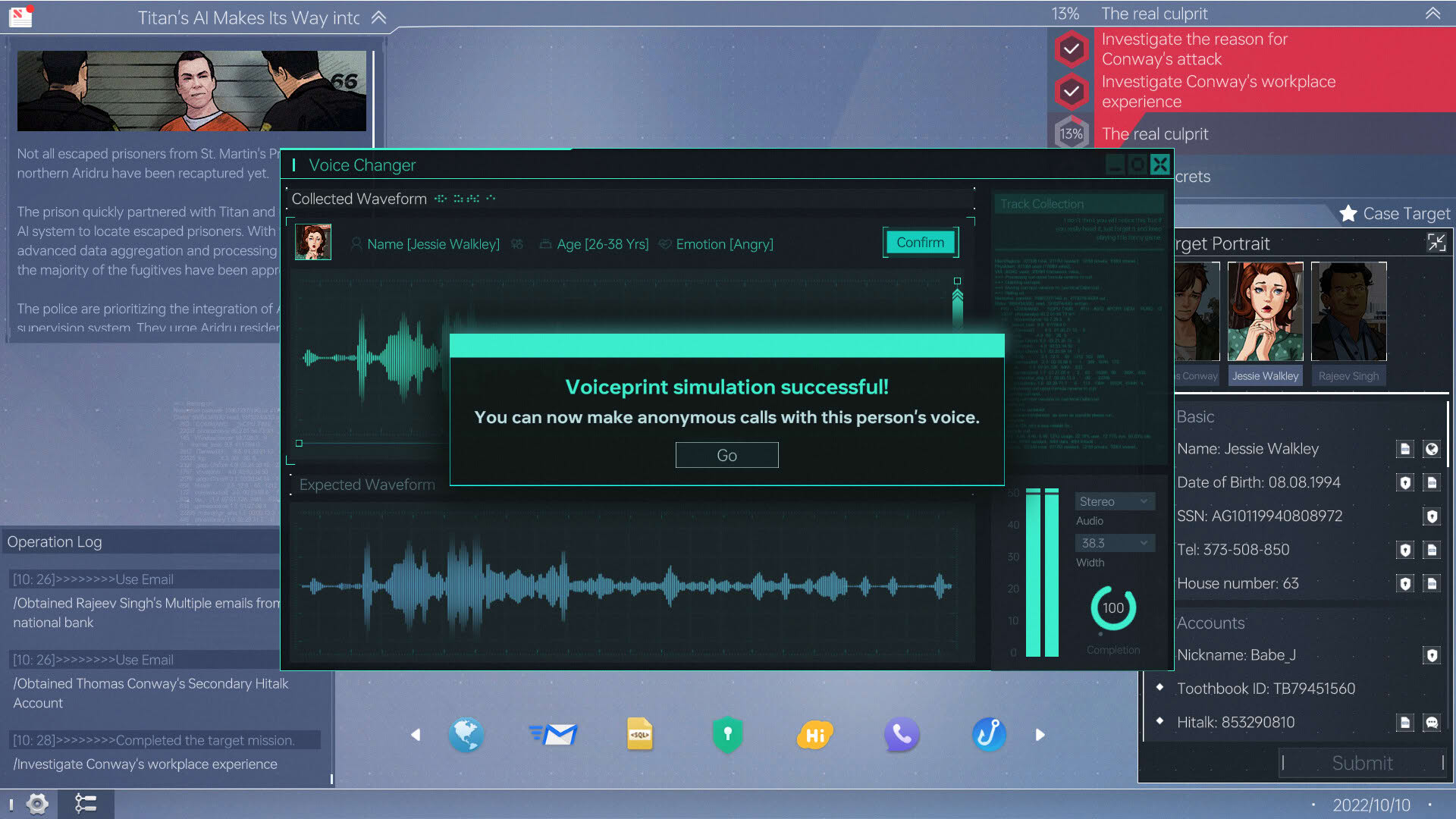This screenshot has height=819, width=1456.
Task: Click the Submit button in target panel
Action: point(1363,763)
